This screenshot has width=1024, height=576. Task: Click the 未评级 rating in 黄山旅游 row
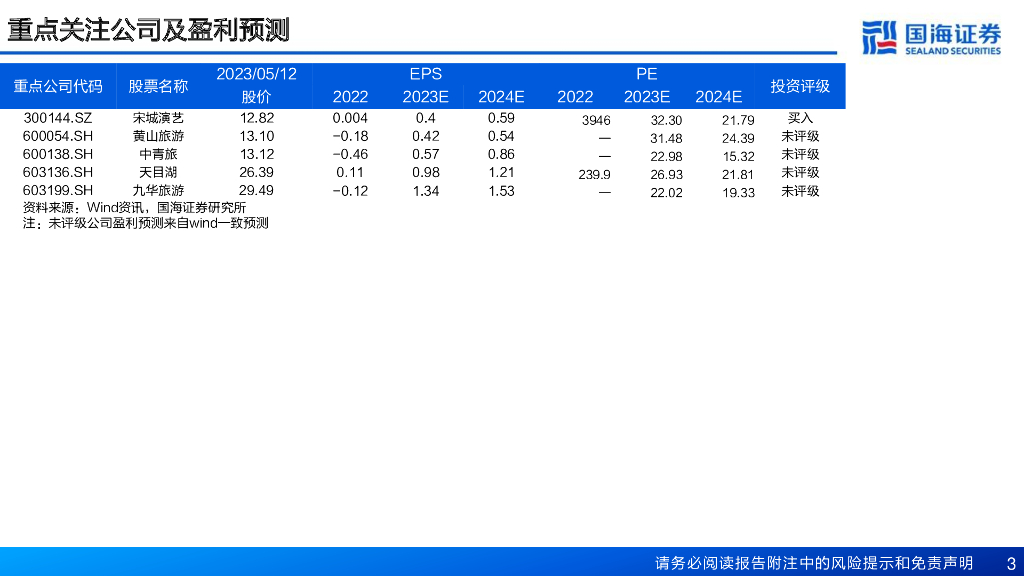pyautogui.click(x=800, y=136)
